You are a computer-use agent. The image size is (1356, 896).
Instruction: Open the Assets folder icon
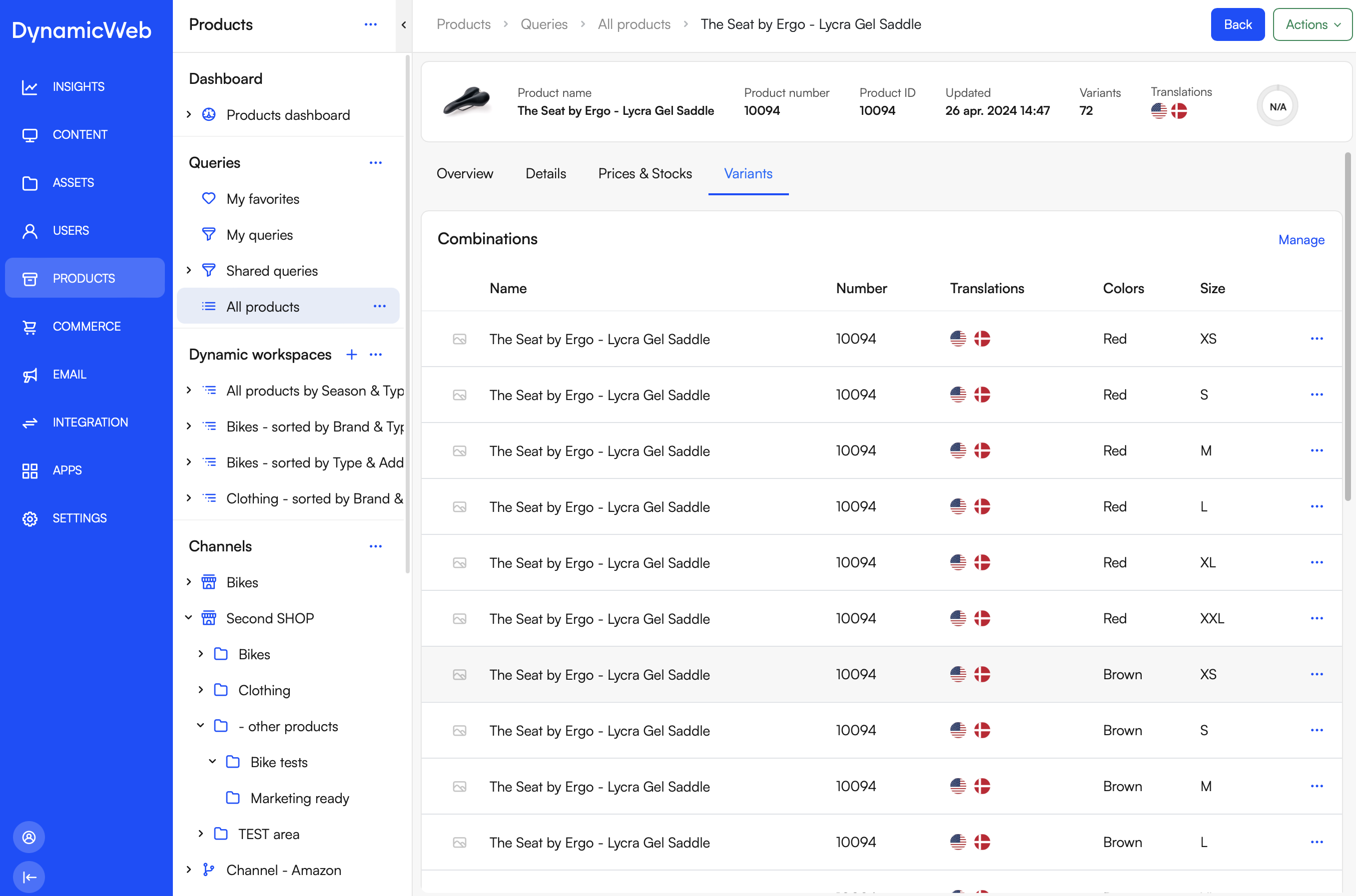pyautogui.click(x=29, y=183)
